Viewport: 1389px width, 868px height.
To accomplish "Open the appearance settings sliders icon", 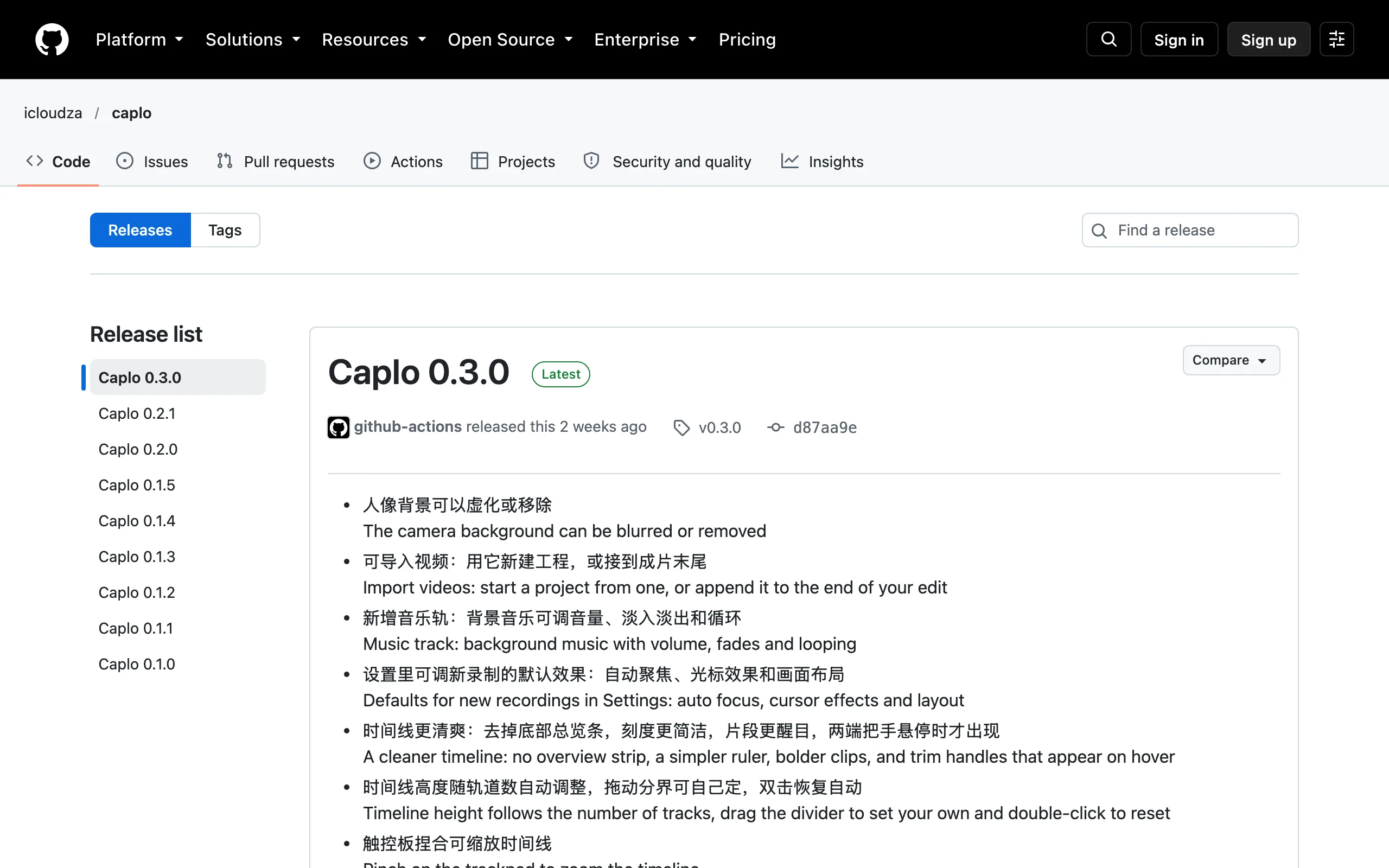I will [x=1336, y=39].
